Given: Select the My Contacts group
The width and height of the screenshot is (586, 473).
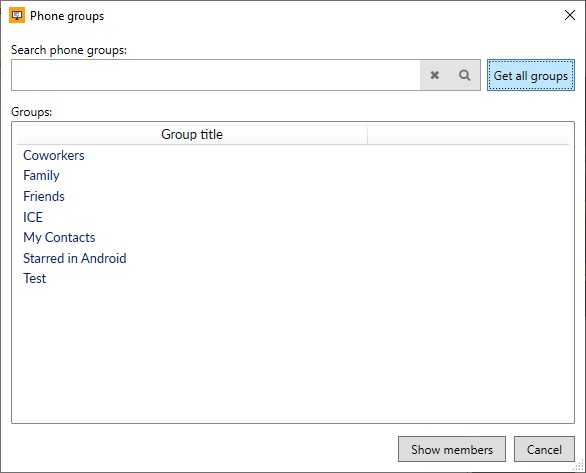Looking at the screenshot, I should (x=59, y=238).
